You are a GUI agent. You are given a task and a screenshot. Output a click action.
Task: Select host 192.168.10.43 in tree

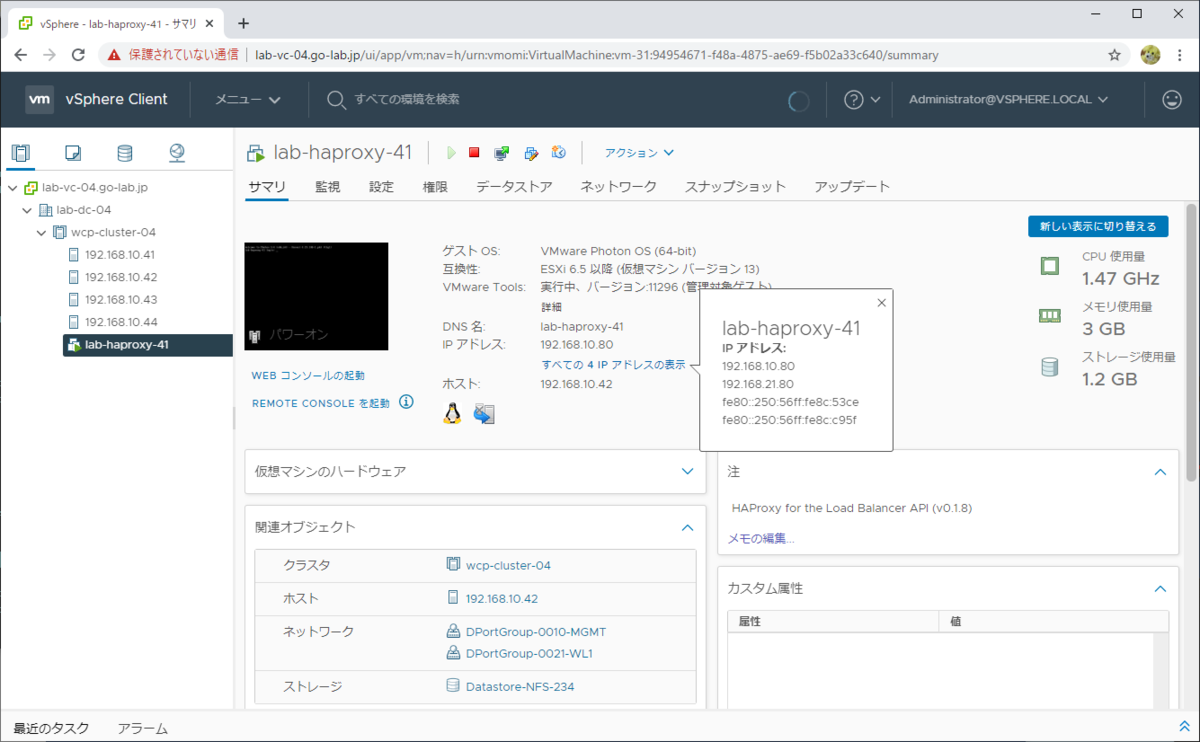120,300
